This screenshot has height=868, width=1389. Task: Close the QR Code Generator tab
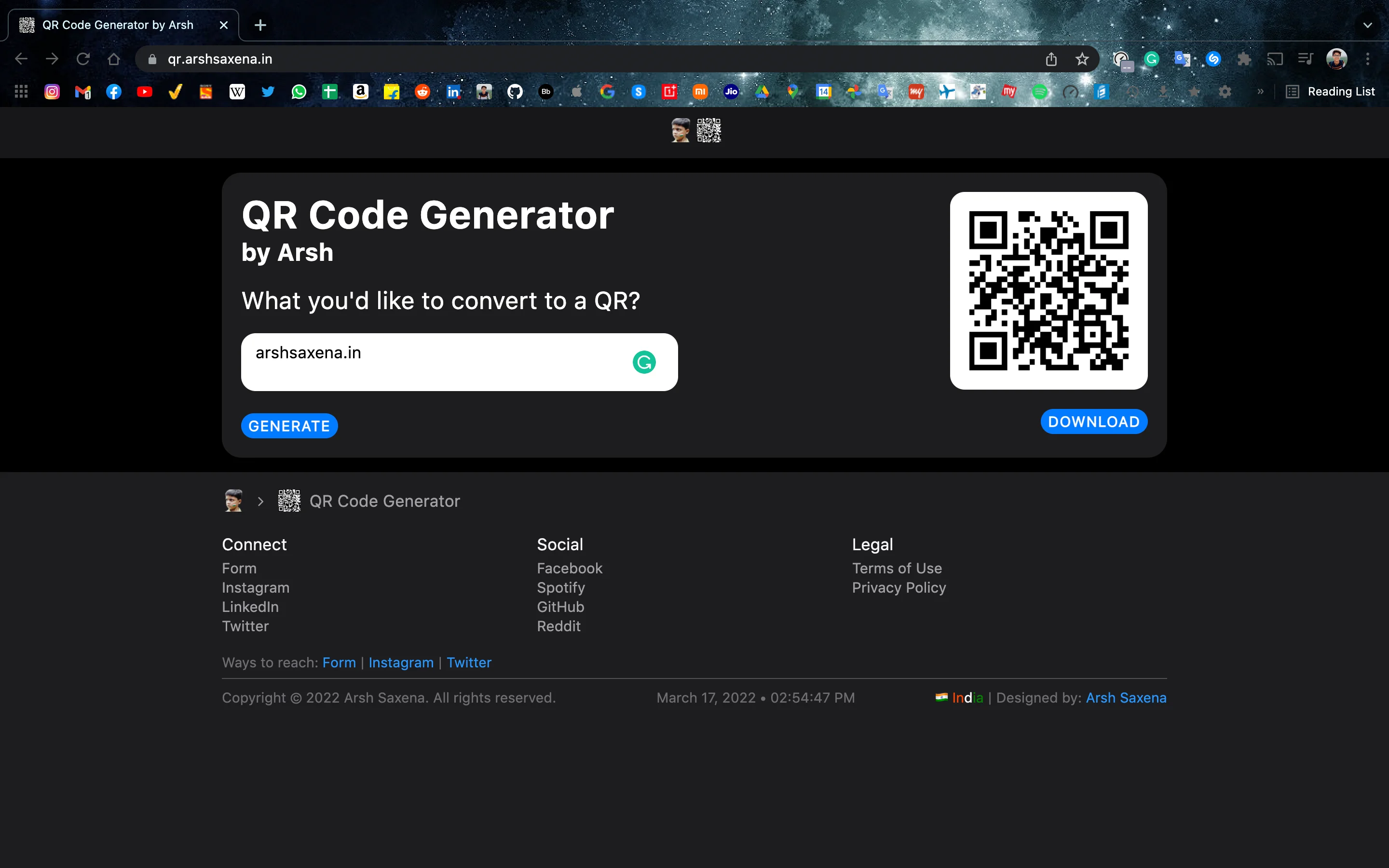(224, 25)
